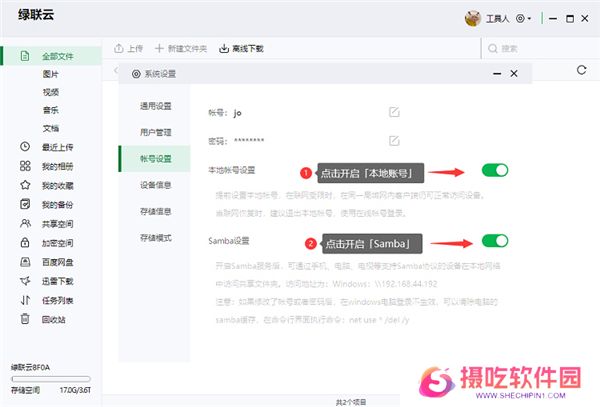Click the 17.0G/3.6T storage value
Screen dimensions: 600x407
(x=75, y=390)
